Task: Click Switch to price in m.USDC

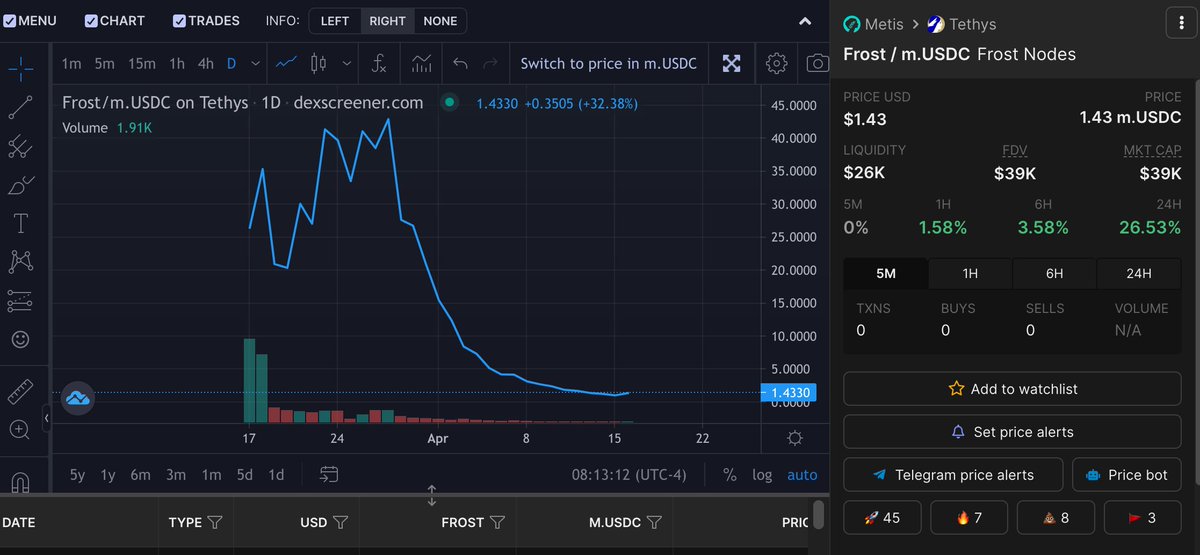Action: [x=609, y=64]
